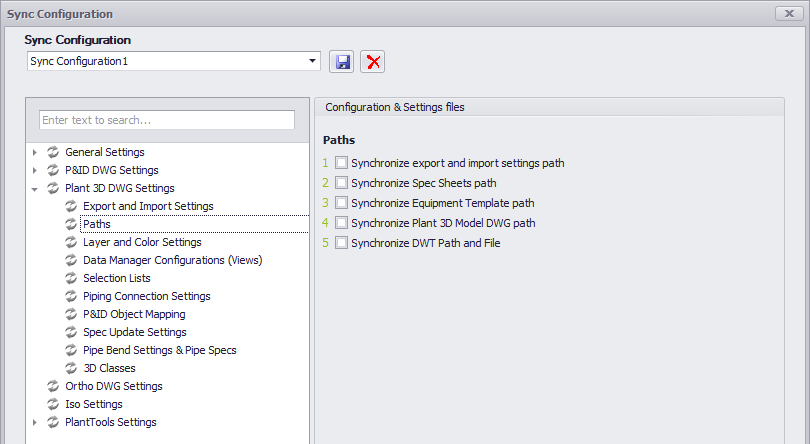This screenshot has width=810, height=444.
Task: Open the 3D Classes item
Action: click(110, 368)
